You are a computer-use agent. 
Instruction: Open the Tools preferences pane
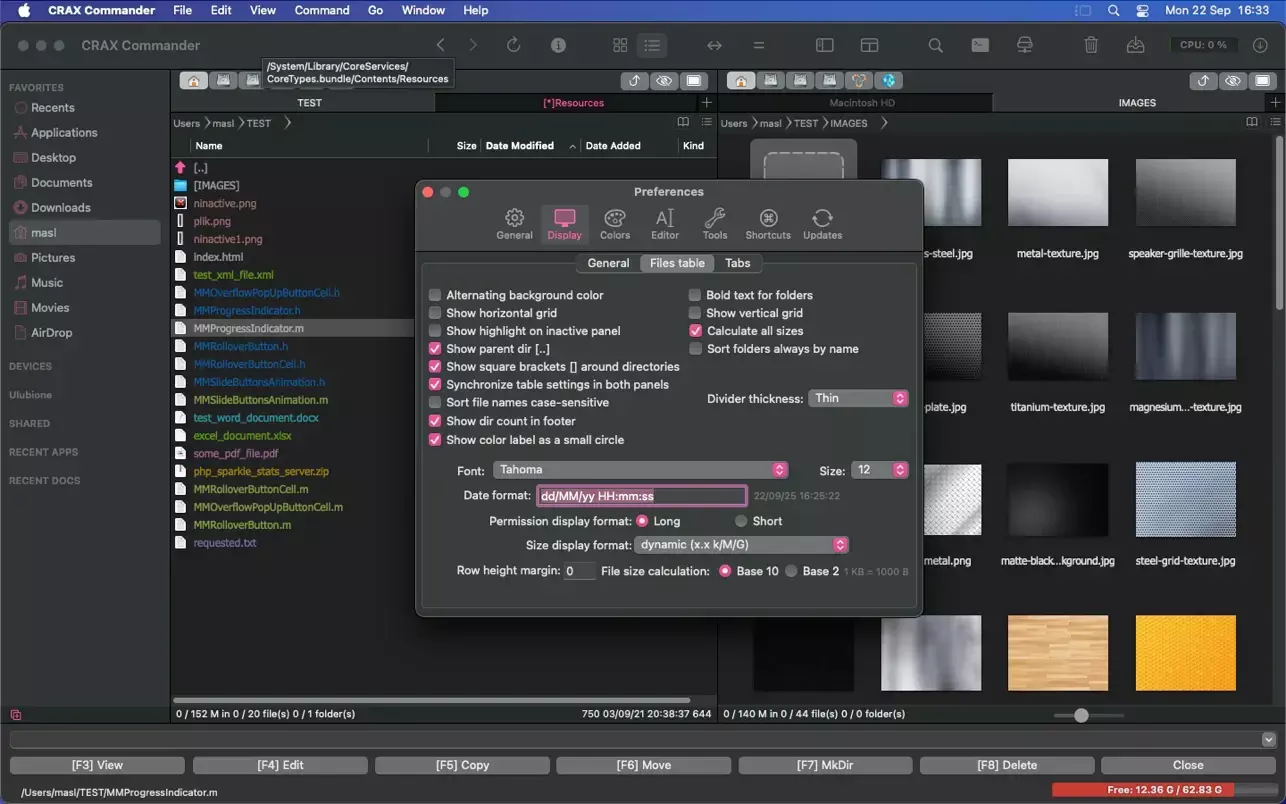click(714, 224)
